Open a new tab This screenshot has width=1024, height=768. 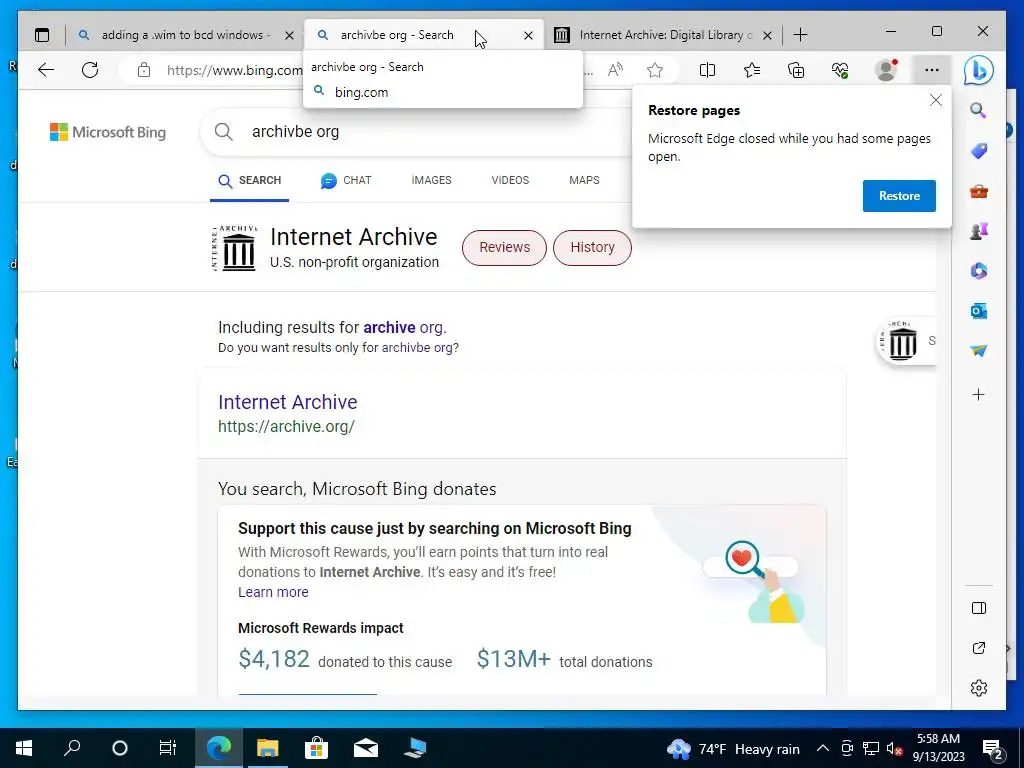[800, 35]
